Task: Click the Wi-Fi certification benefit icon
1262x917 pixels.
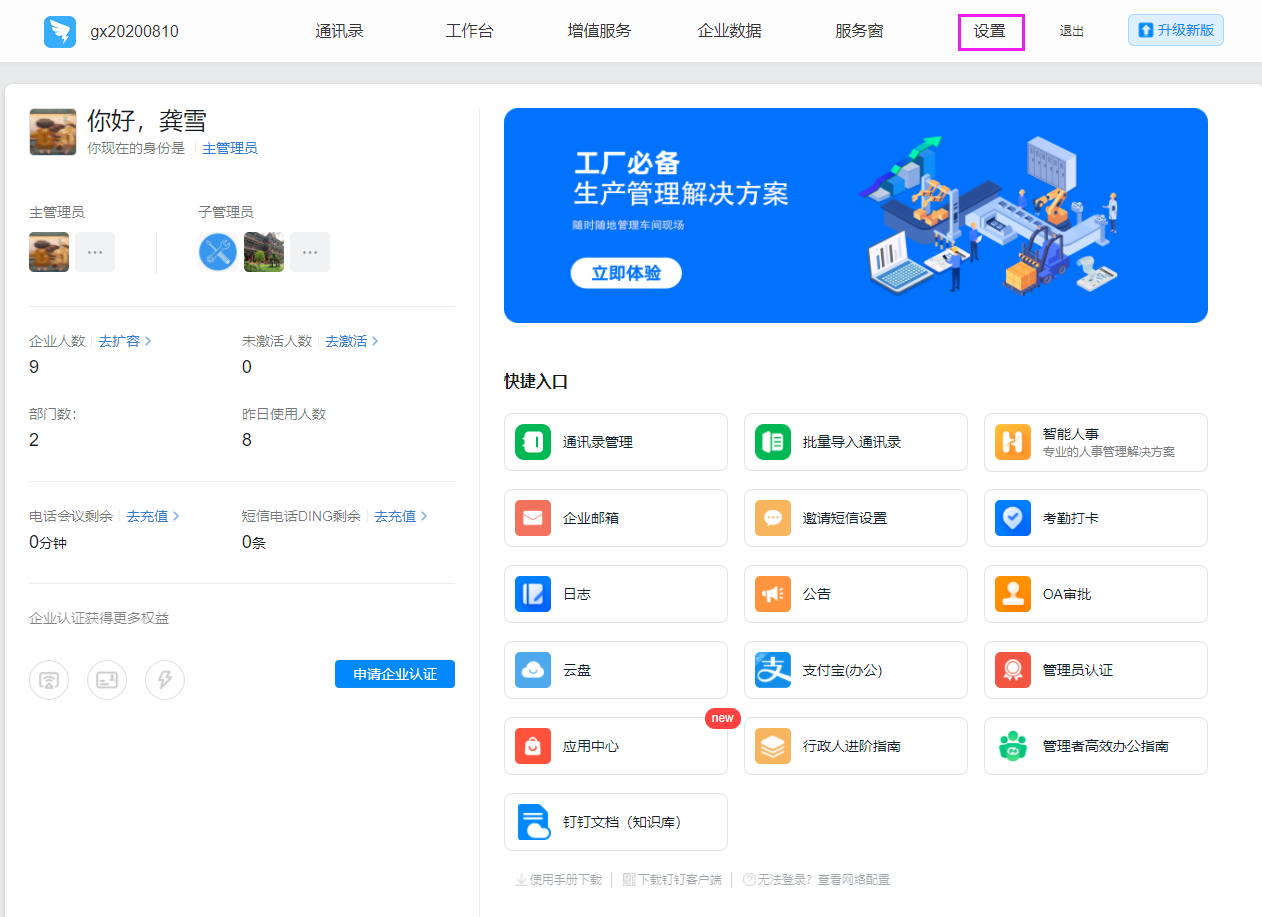Action: tap(49, 680)
